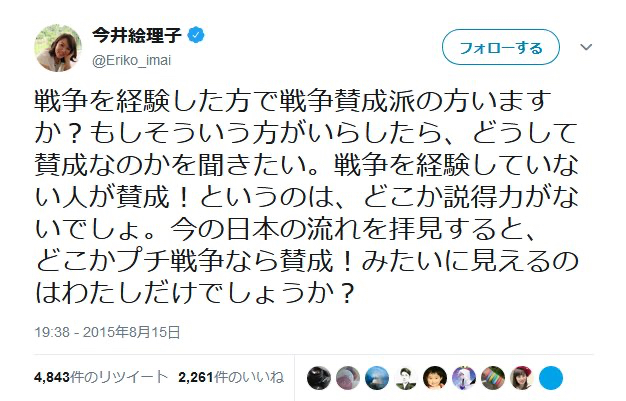Open the solid blue circle avatar
626x401 pixels.
(552, 377)
